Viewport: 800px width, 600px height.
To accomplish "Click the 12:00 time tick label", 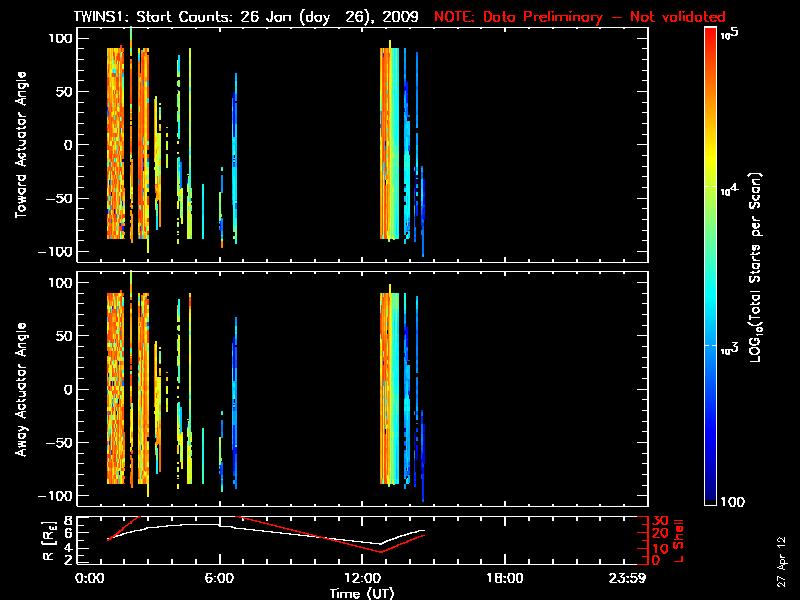I will (364, 579).
